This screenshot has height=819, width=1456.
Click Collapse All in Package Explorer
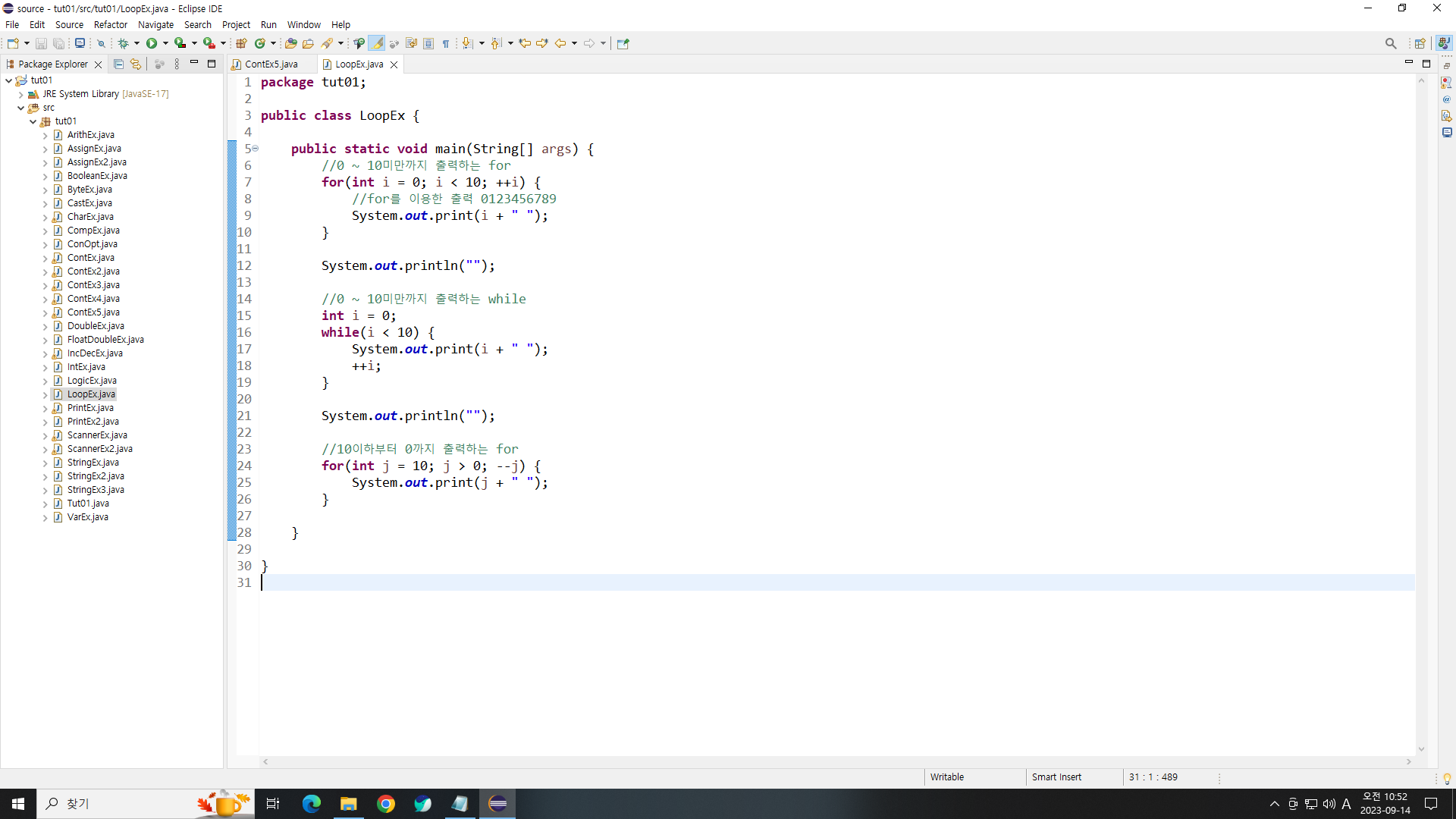tap(118, 64)
